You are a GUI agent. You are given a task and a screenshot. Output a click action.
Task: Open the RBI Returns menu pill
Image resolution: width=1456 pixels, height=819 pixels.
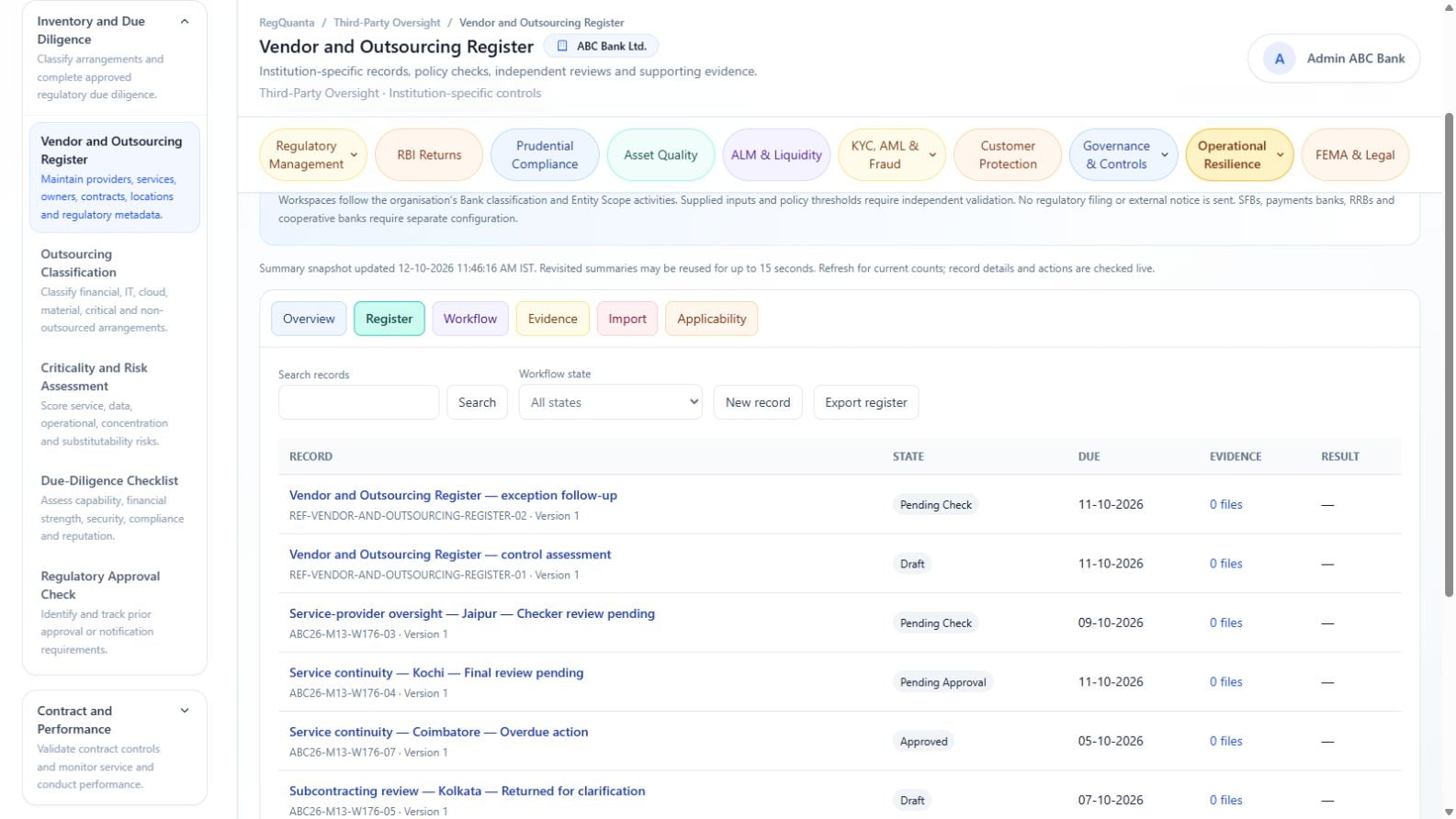pyautogui.click(x=429, y=155)
